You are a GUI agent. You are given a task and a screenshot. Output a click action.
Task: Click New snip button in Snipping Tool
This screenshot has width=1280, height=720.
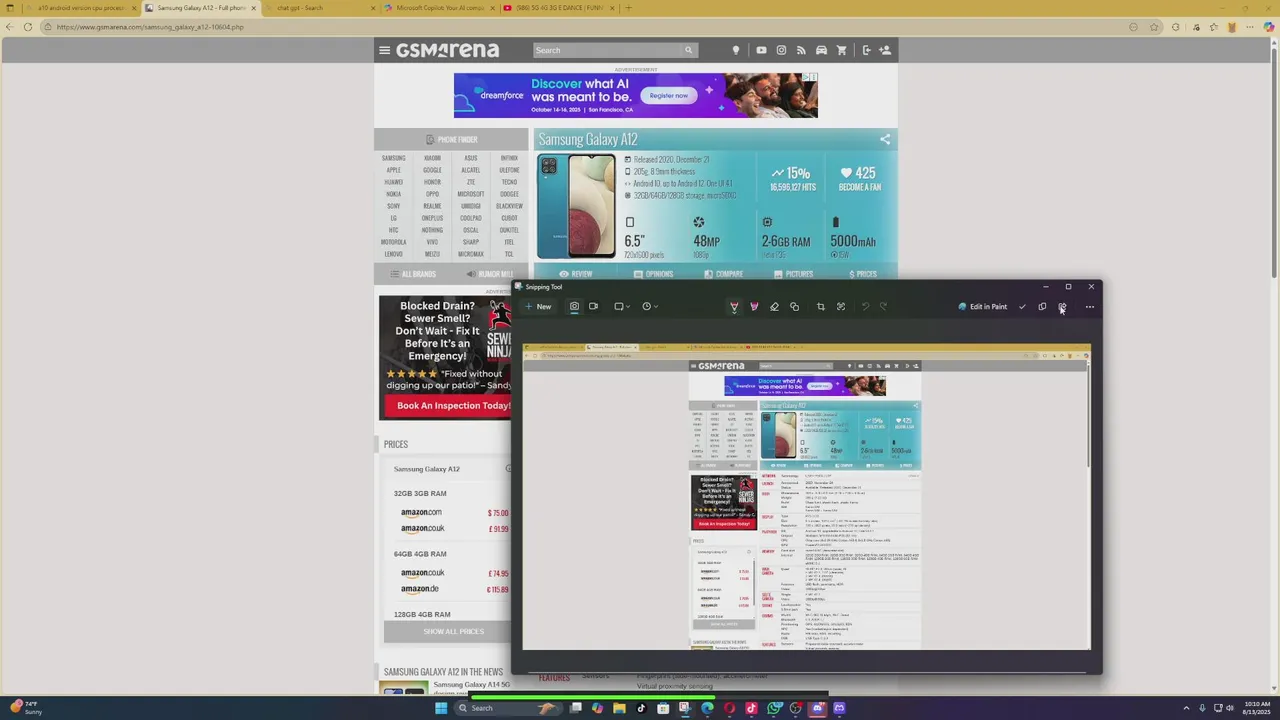click(538, 306)
